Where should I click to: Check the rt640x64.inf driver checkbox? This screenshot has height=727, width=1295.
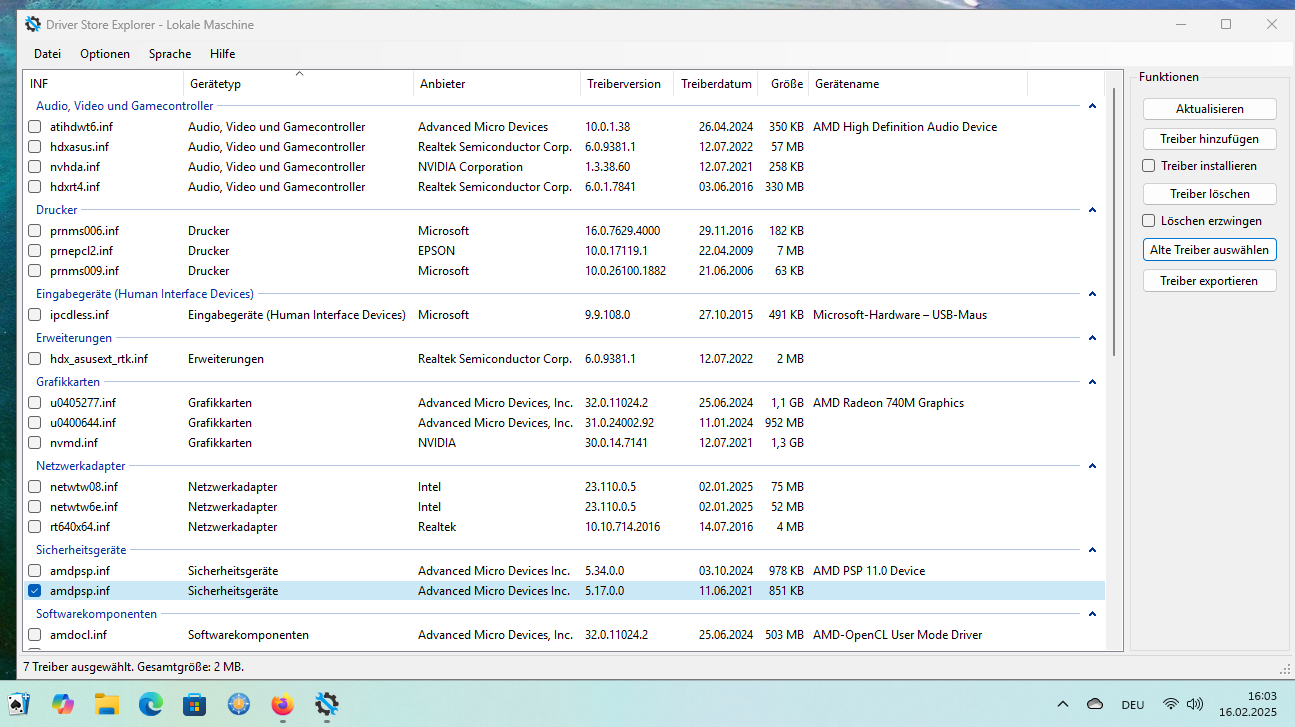(35, 527)
